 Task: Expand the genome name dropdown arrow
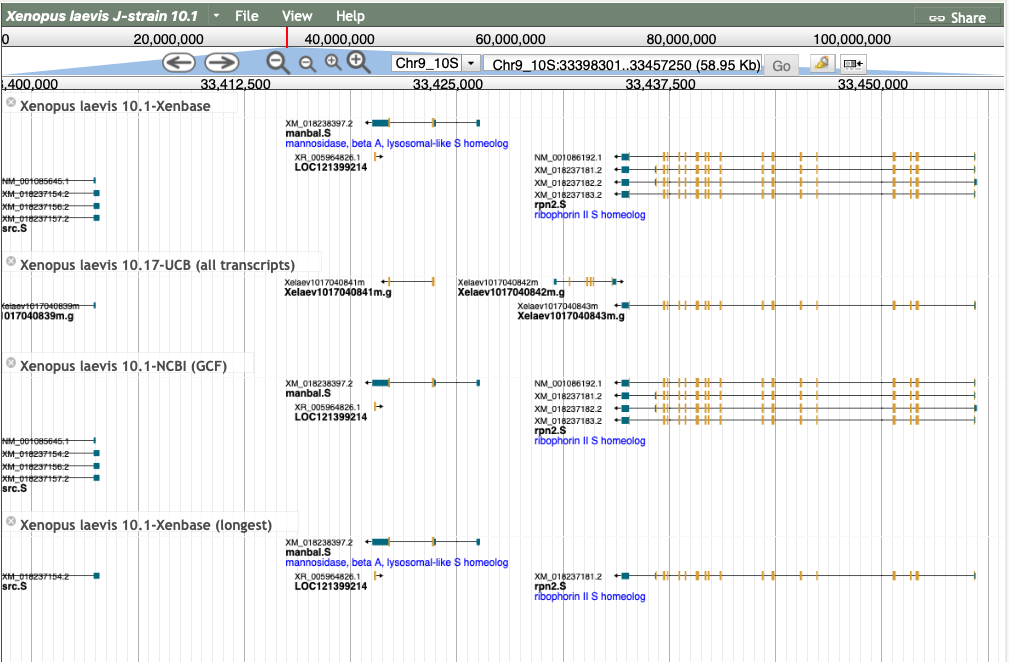coord(216,16)
